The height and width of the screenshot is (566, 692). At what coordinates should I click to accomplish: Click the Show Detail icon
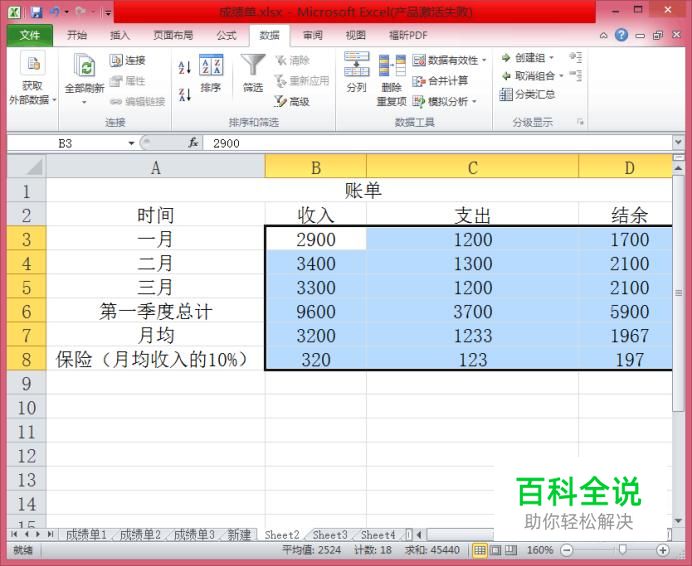(x=575, y=57)
